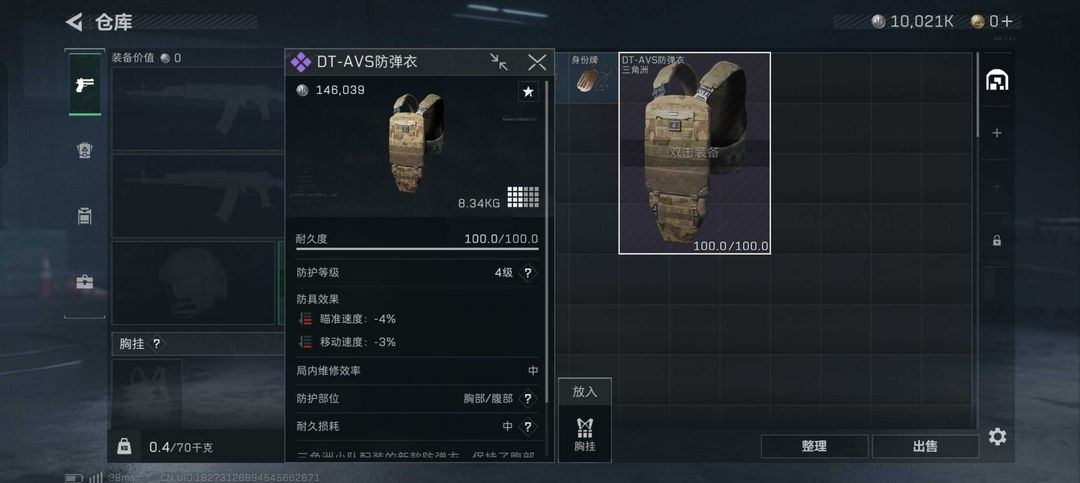This screenshot has height=483, width=1080.
Task: Collapse the item detail panel via the arrows icon
Action: pos(499,62)
